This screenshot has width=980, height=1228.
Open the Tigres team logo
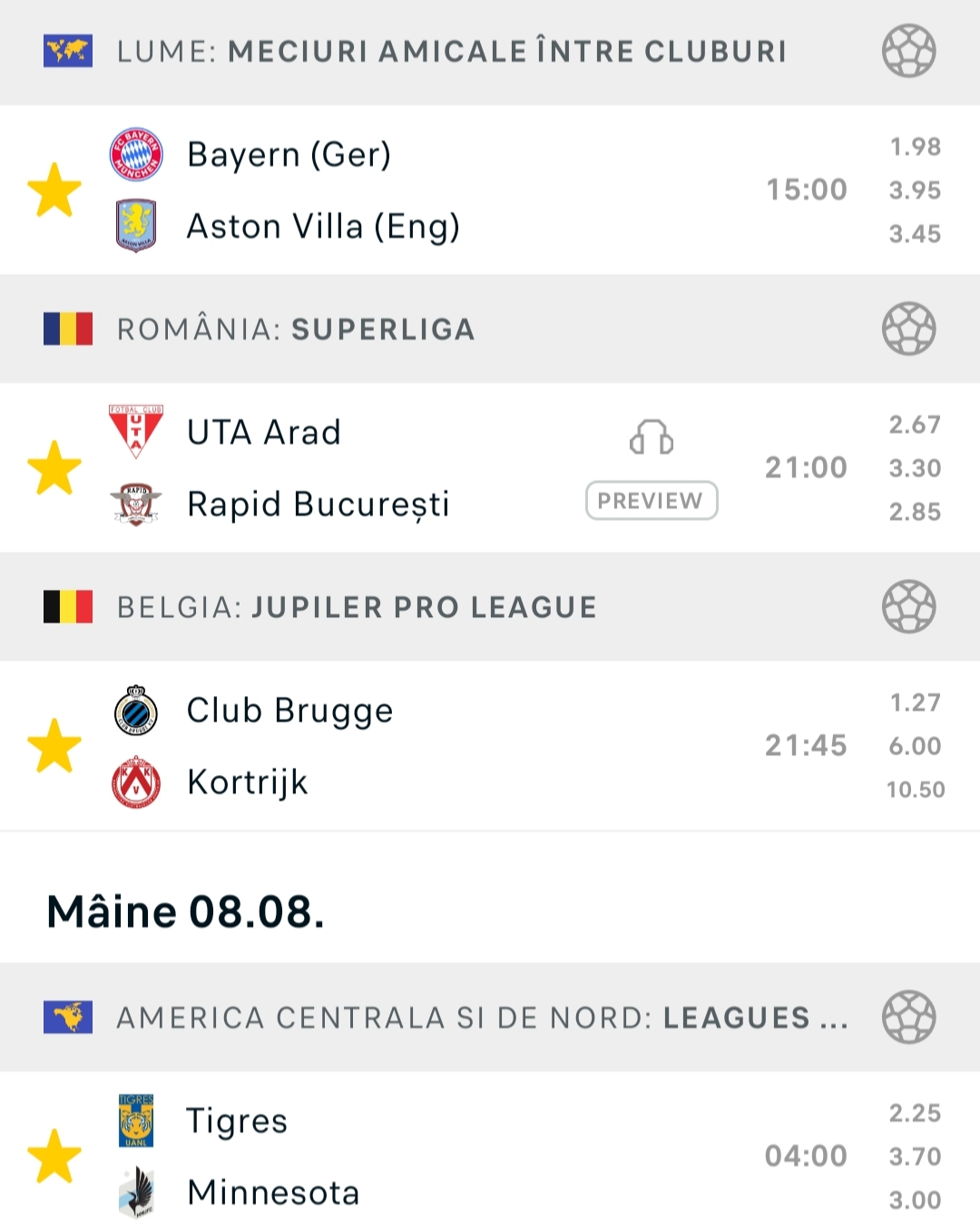[136, 1121]
